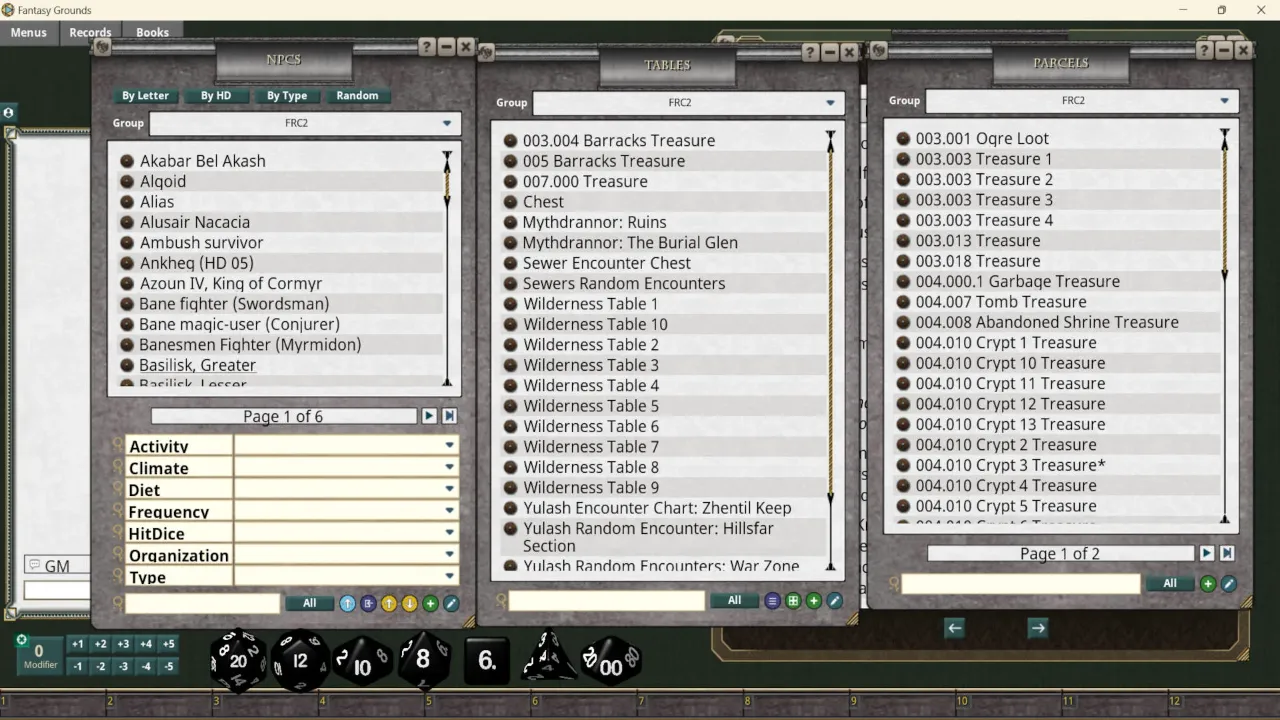Roll the d10 die
Screen dimensions: 1280x720
click(362, 661)
